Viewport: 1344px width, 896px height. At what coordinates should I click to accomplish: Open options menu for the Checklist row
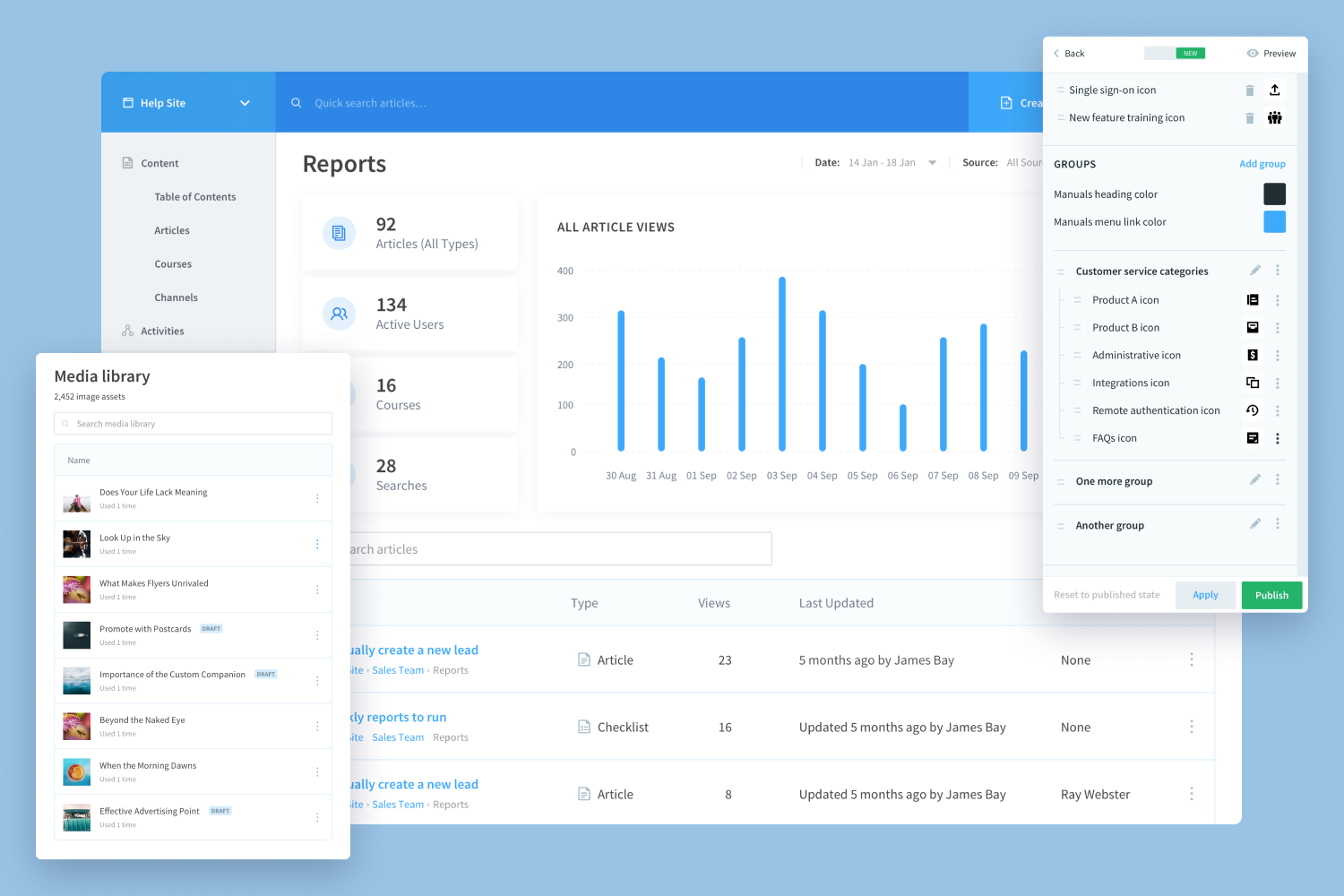click(x=1192, y=727)
